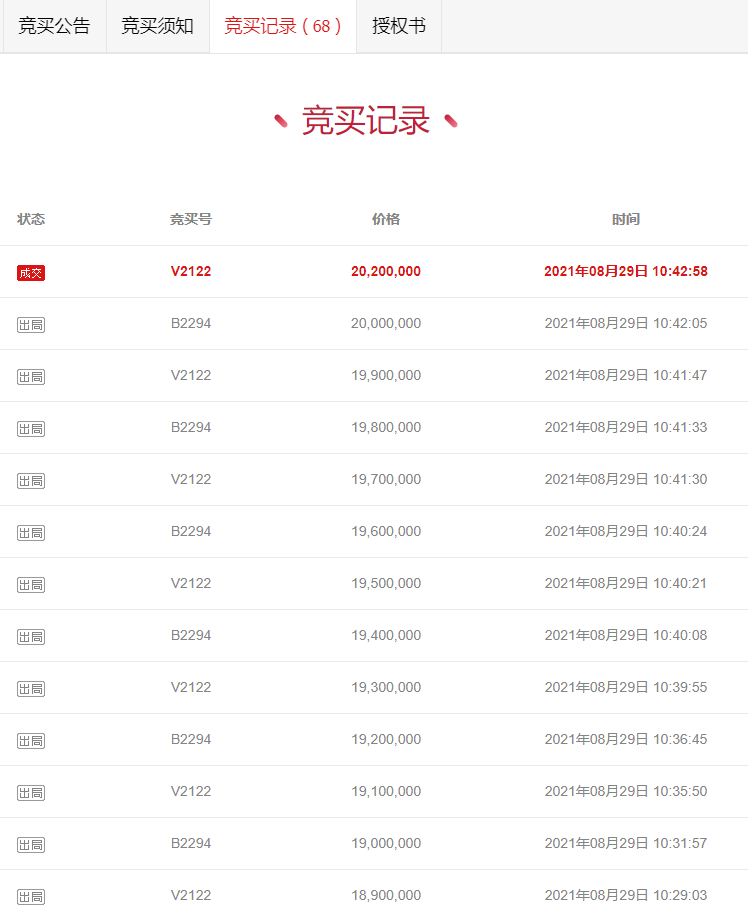Click the winning bidder number V2122 in red
Image resolution: width=748 pixels, height=913 pixels.
[x=191, y=271]
